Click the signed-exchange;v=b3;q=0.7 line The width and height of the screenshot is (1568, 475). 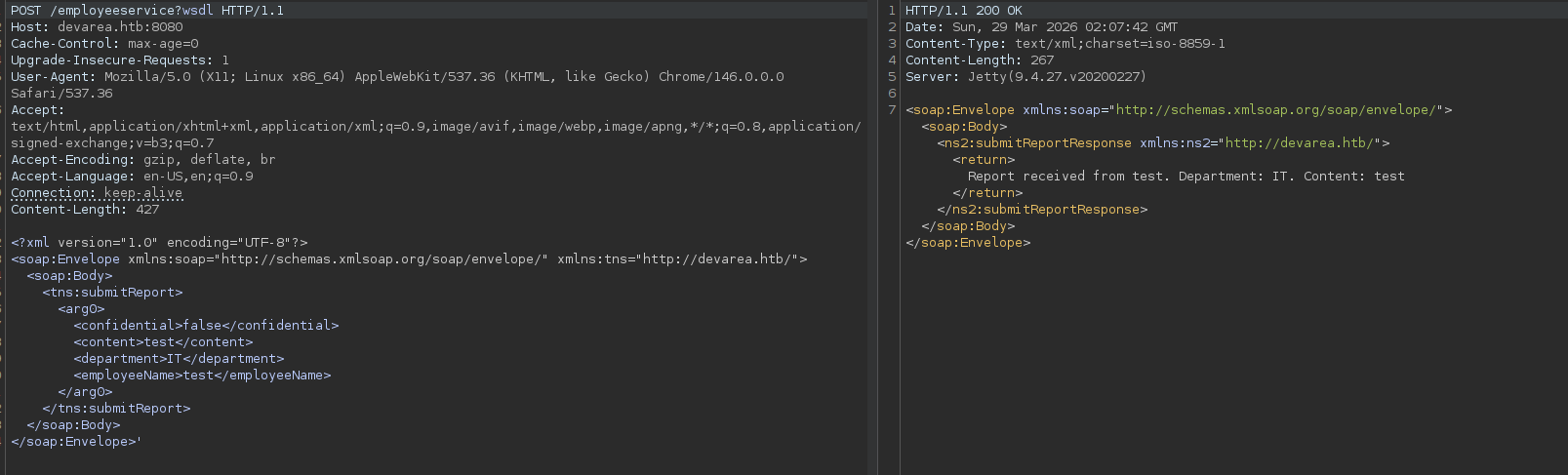pos(112,143)
